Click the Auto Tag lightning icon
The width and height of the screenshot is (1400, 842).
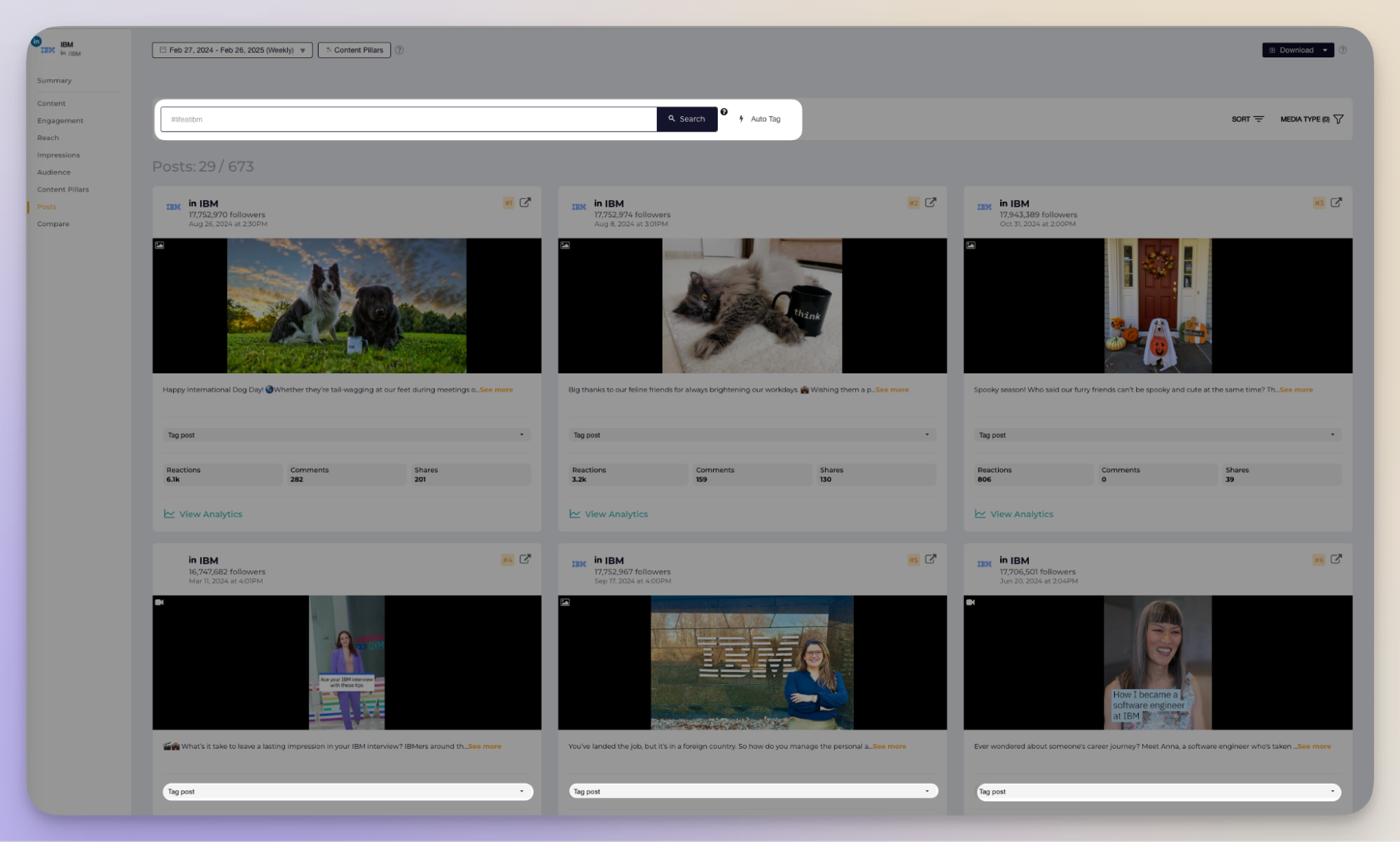(742, 119)
